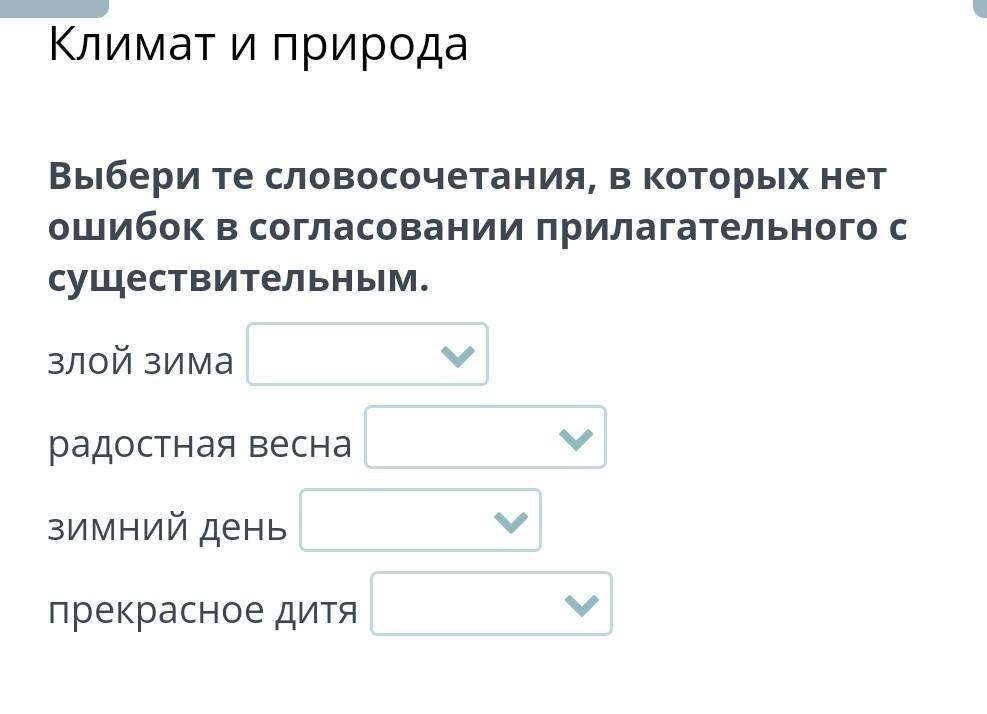
Task: Click the chevron arrow in the "радостная весна" selector
Action: click(576, 439)
